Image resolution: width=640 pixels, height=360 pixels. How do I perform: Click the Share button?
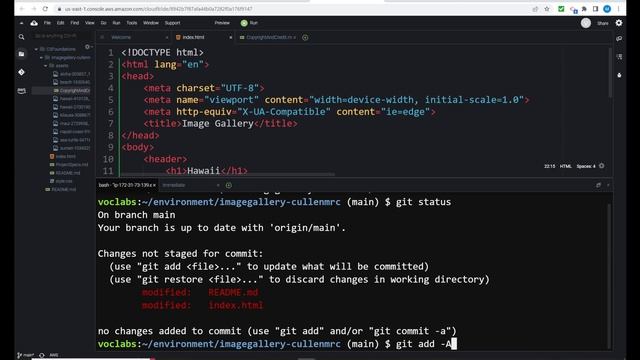pos(602,23)
